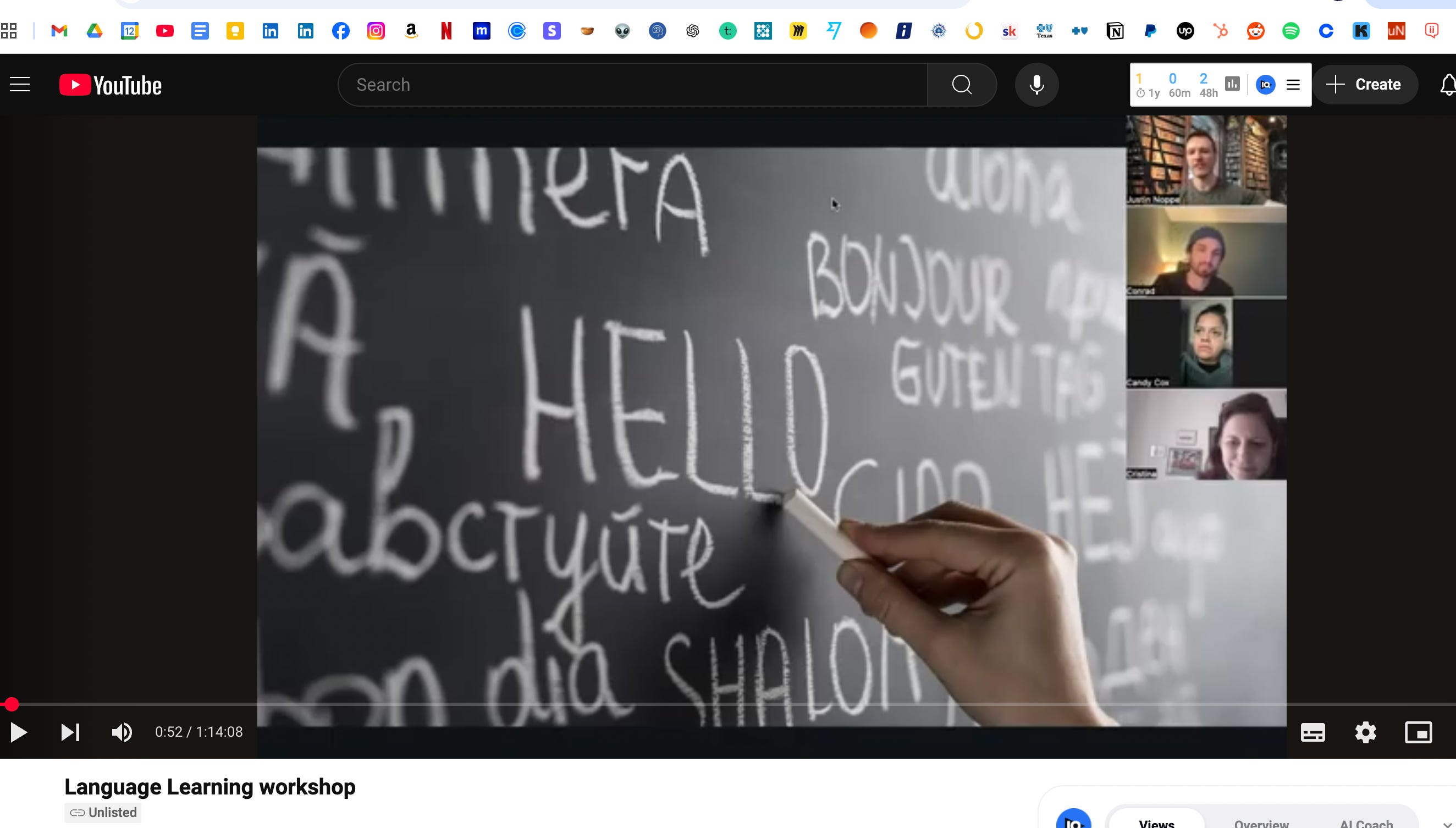
Task: Mute the video volume
Action: click(x=122, y=732)
